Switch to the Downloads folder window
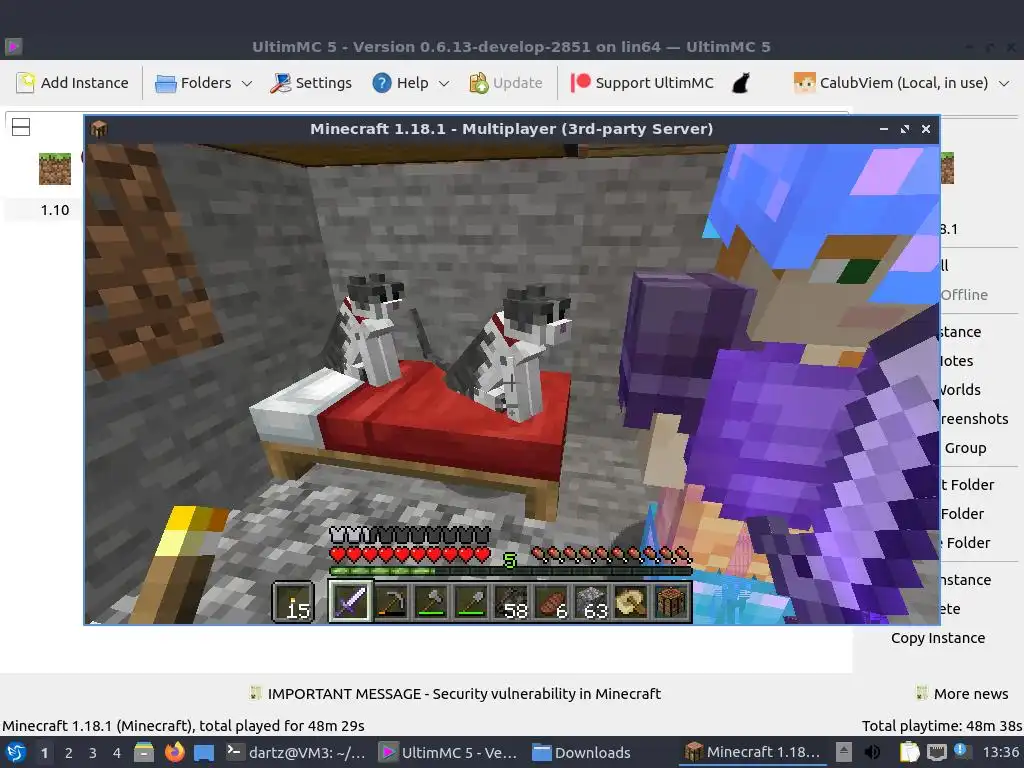This screenshot has width=1024, height=768. click(581, 752)
